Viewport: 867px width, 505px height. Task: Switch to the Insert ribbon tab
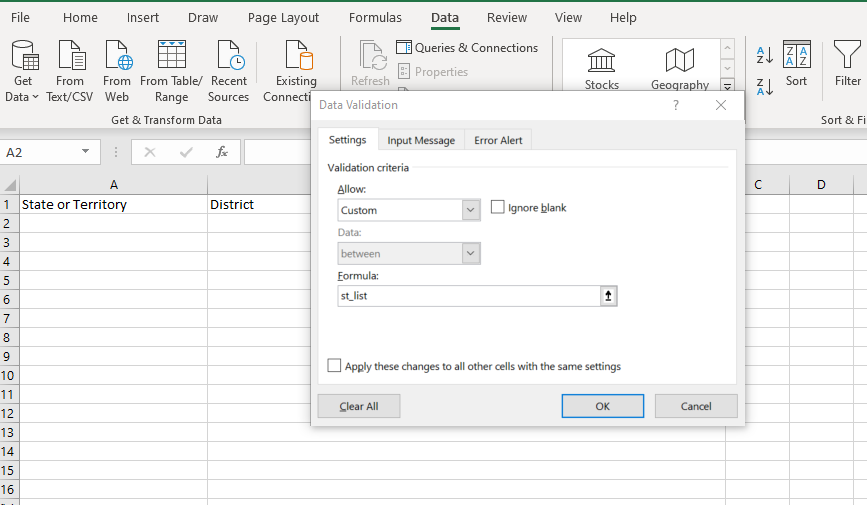tap(143, 18)
